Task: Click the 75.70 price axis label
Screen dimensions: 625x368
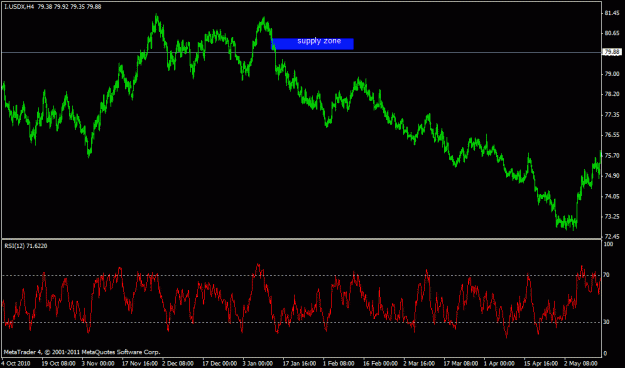Action: pyautogui.click(x=612, y=155)
